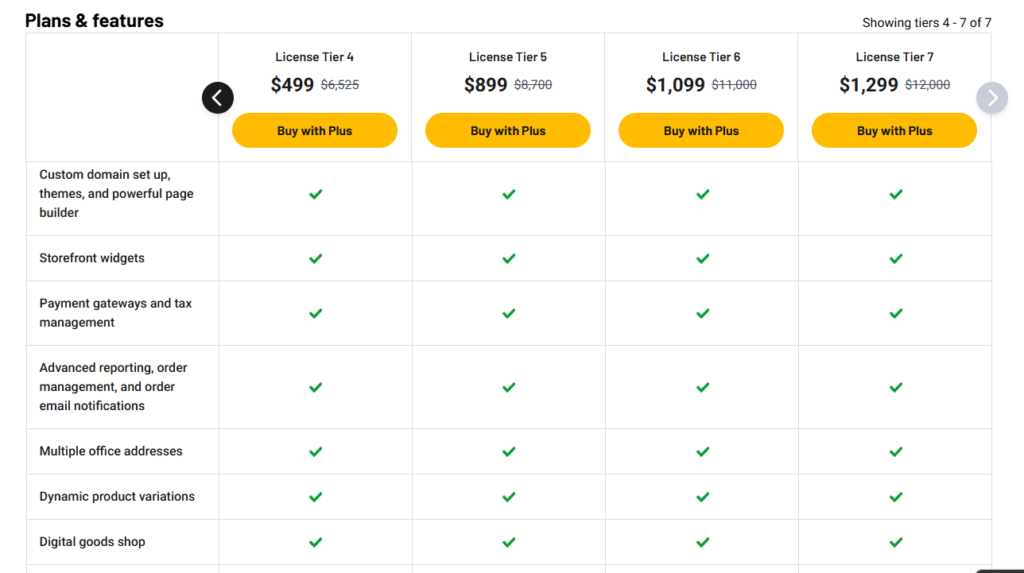Select the Storefront widgets feature label
This screenshot has width=1024, height=573.
(x=92, y=258)
